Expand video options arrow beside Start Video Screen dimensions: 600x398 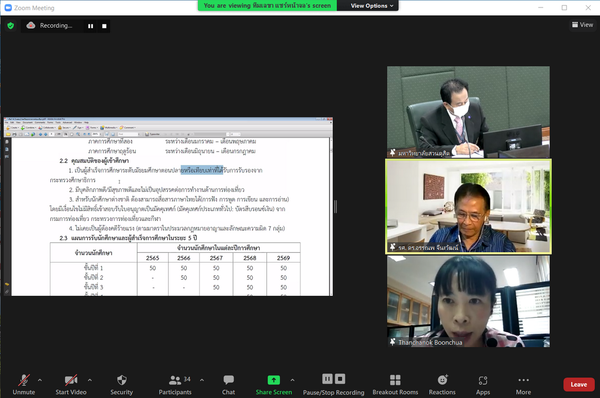click(x=90, y=380)
